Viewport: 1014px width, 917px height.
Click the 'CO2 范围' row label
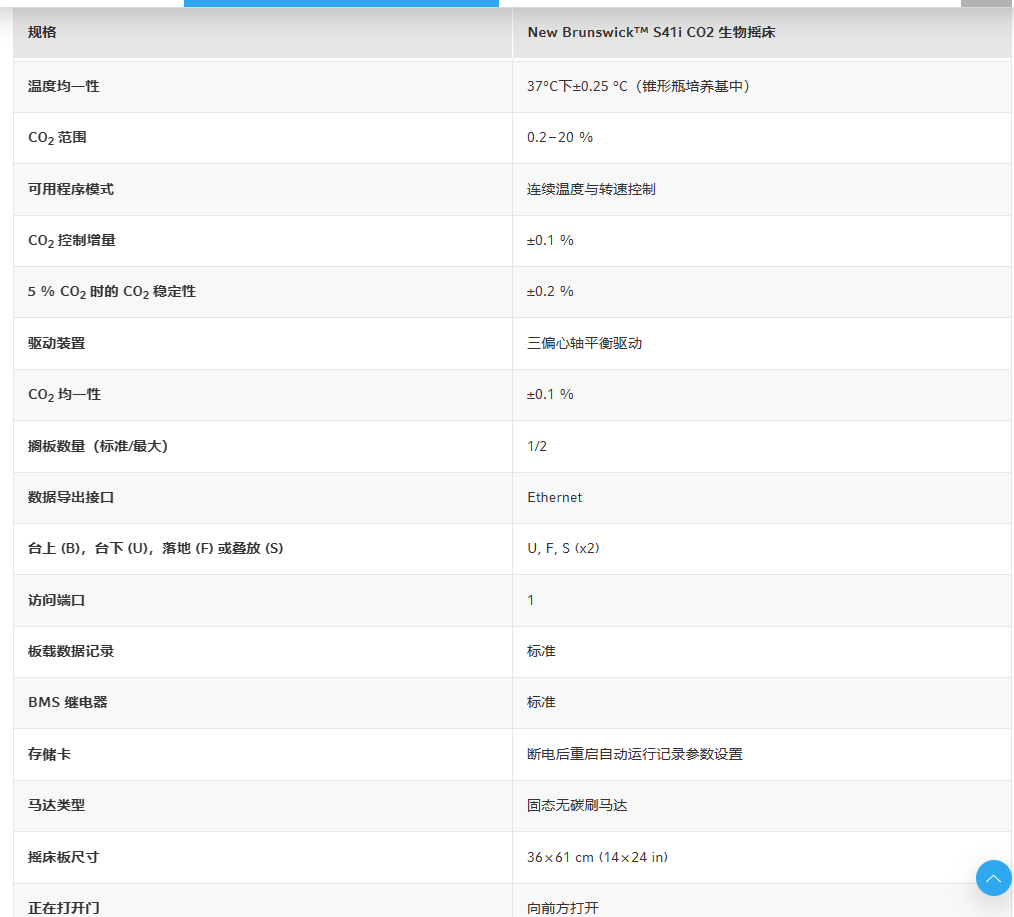(57, 138)
